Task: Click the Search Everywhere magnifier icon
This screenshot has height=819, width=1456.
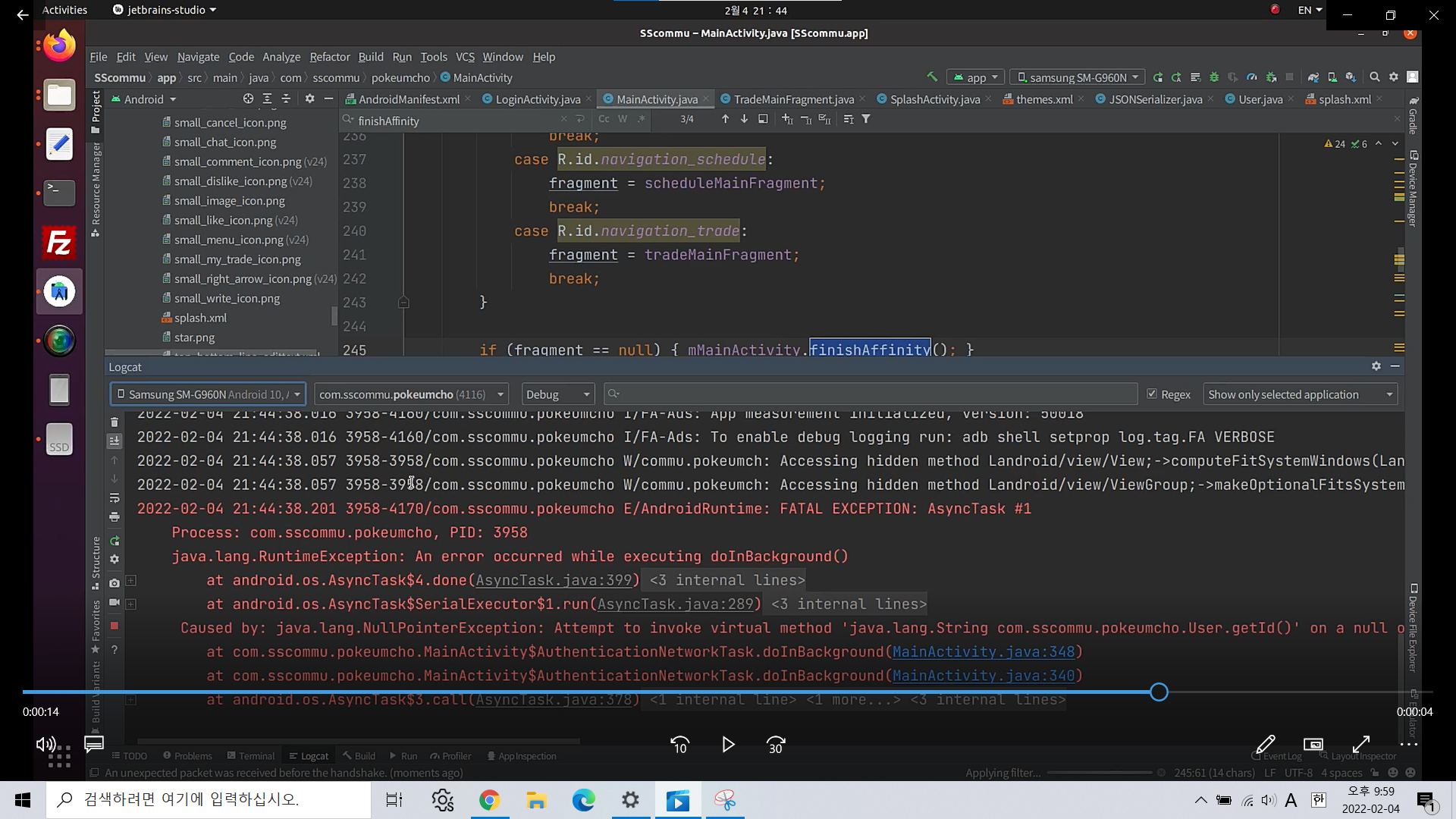Action: click(1374, 77)
